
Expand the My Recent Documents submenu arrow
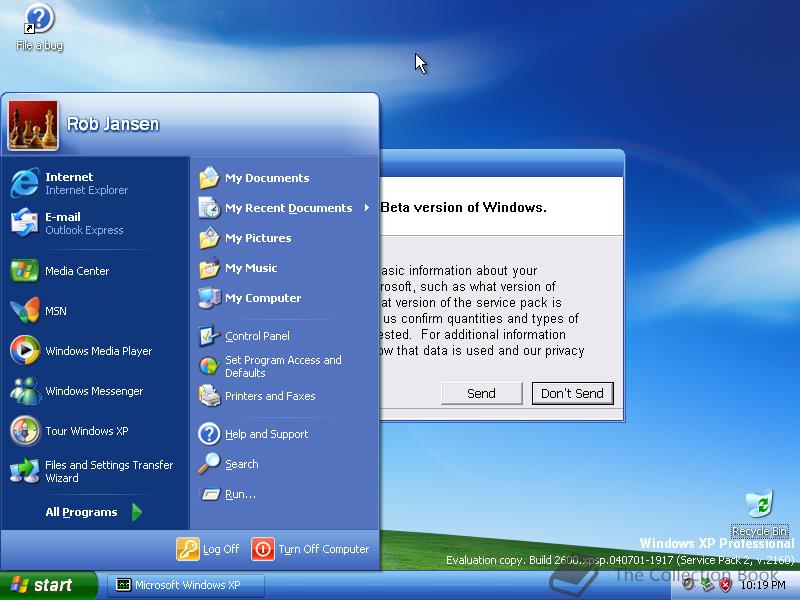click(x=366, y=208)
